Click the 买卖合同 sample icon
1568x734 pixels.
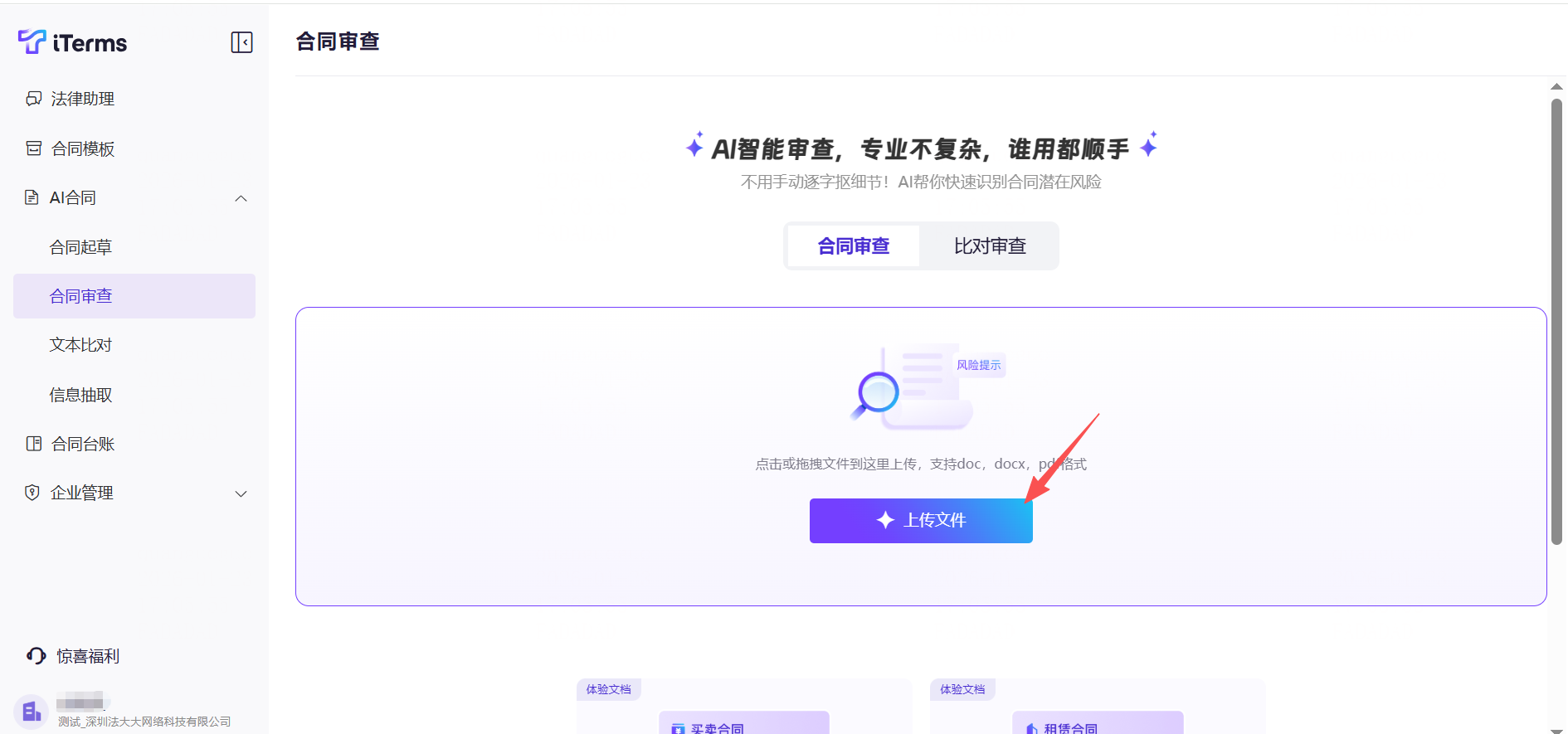coord(678,729)
